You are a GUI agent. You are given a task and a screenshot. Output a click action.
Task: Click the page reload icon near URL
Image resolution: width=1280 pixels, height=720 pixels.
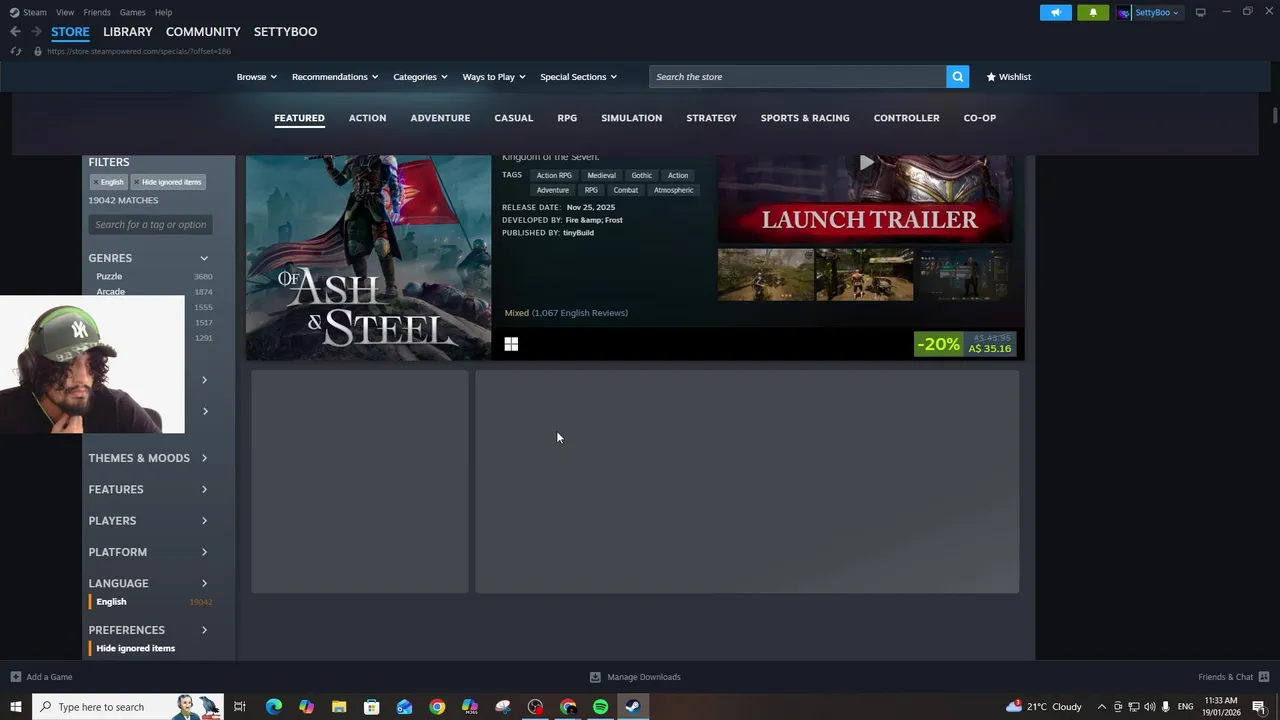click(16, 51)
